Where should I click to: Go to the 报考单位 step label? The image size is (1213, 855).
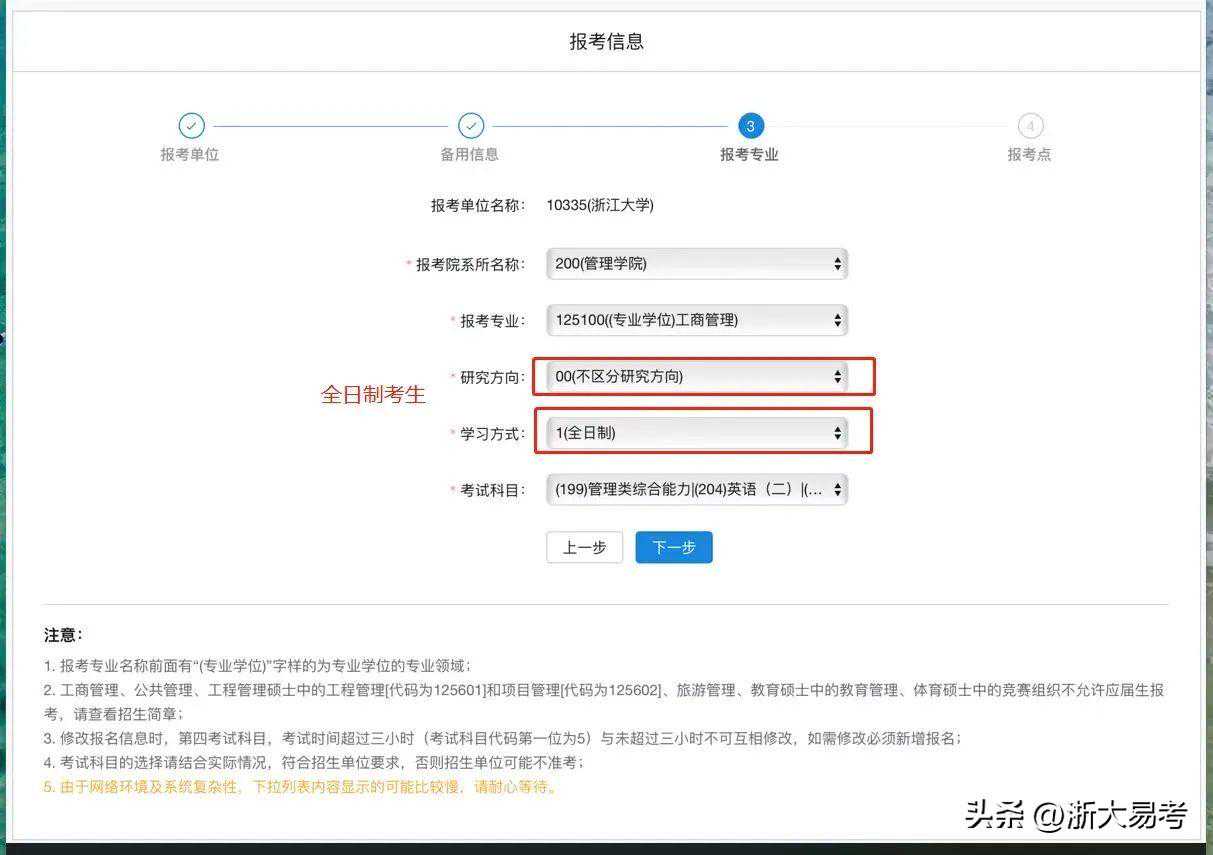(190, 155)
